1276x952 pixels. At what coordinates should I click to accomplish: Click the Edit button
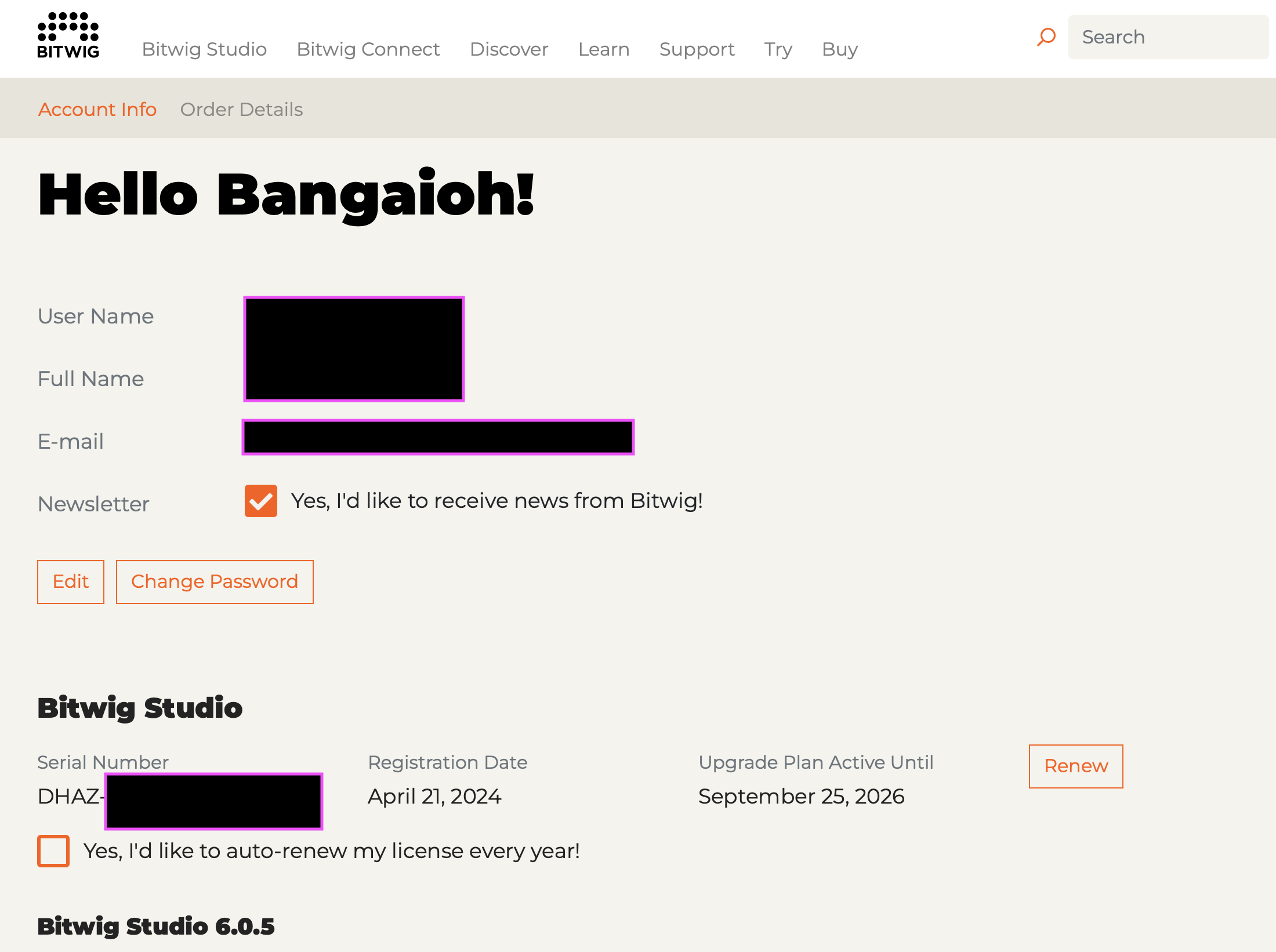point(71,582)
